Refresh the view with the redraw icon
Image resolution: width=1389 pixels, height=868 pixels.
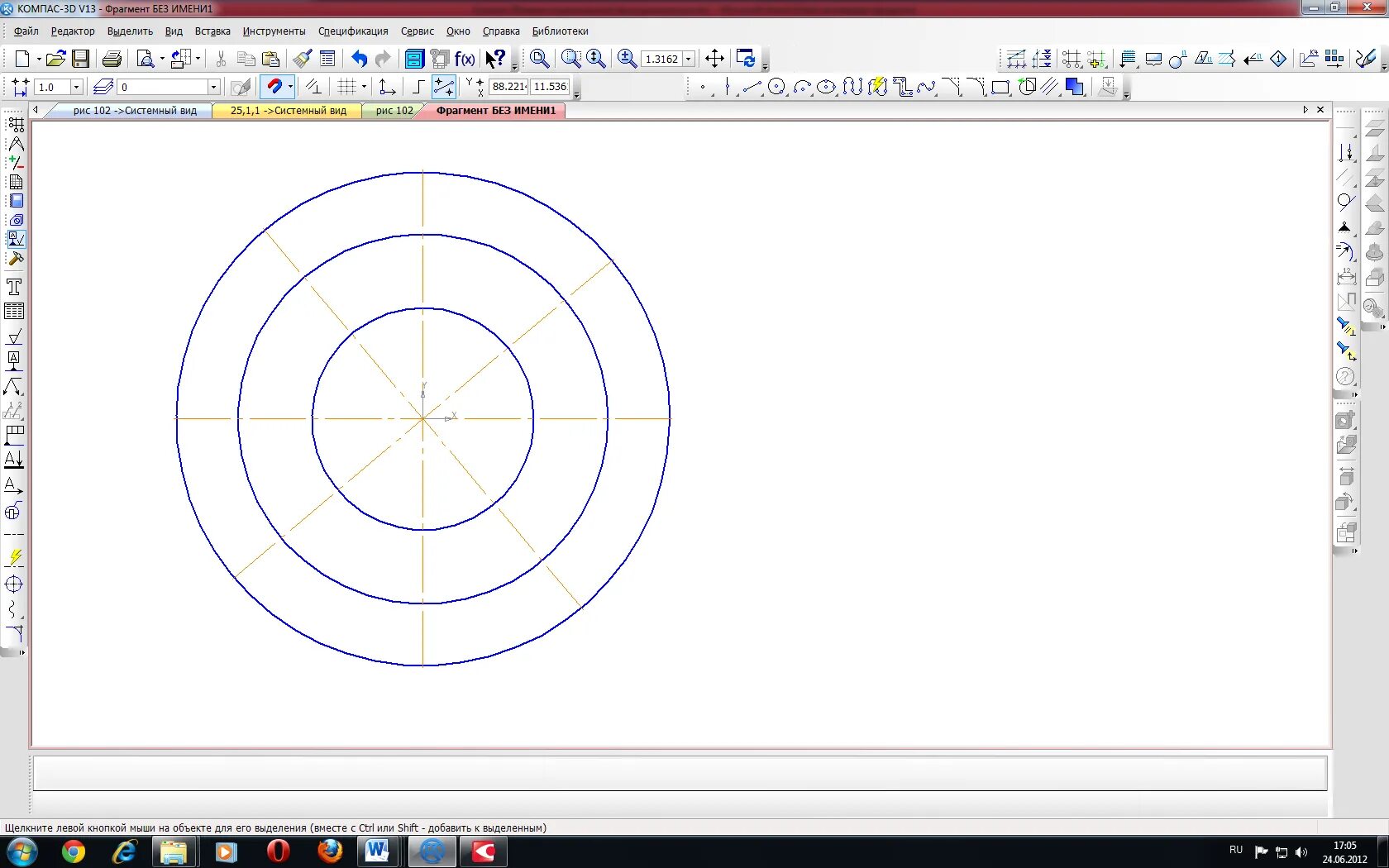point(746,59)
